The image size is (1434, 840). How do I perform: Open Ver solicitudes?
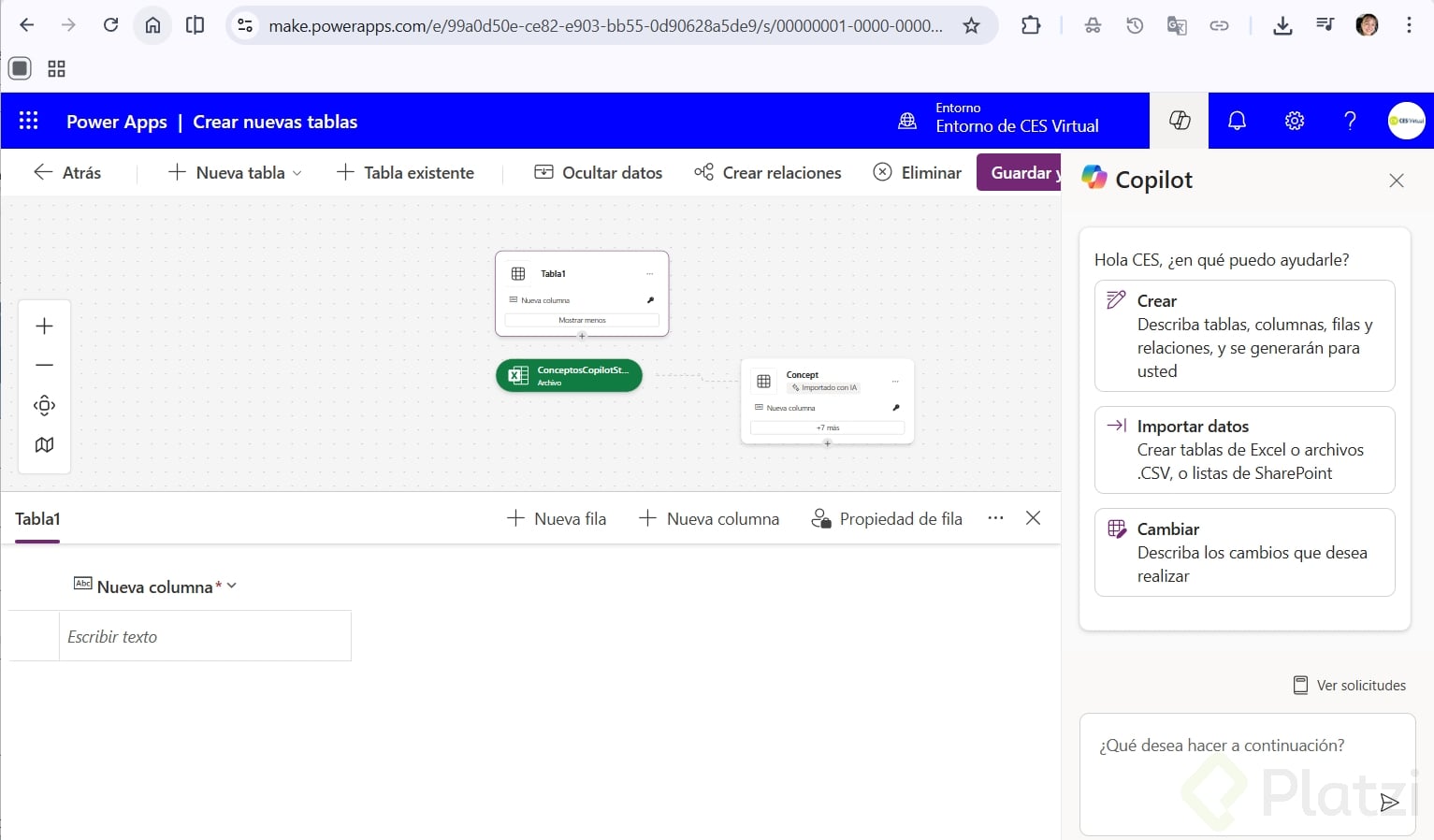pos(1349,686)
